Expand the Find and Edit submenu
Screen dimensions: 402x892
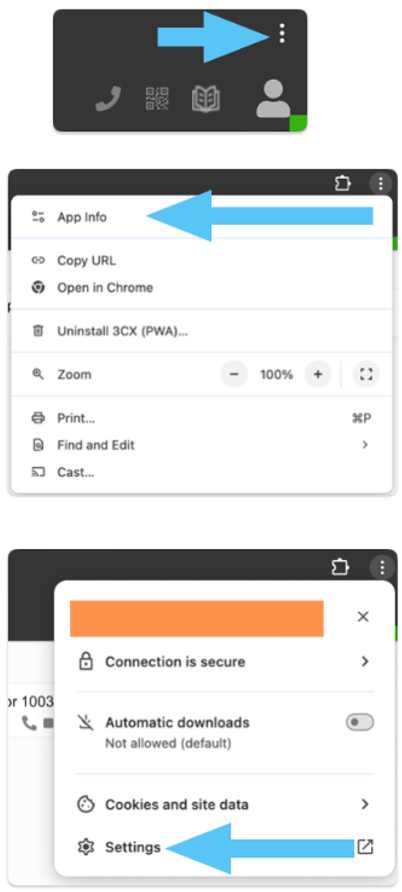(201, 445)
